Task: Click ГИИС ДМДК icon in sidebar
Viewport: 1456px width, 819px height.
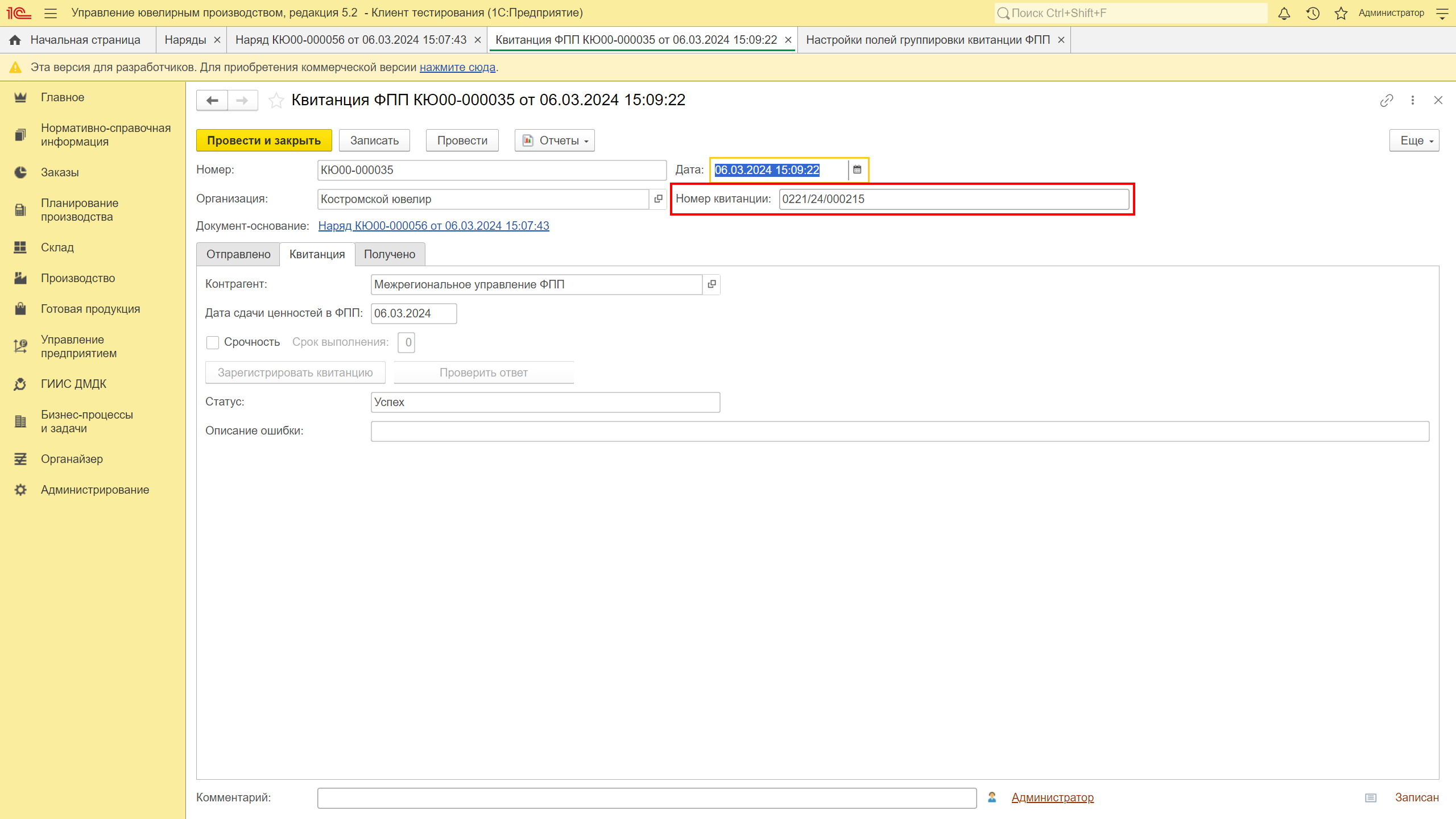Action: point(20,384)
